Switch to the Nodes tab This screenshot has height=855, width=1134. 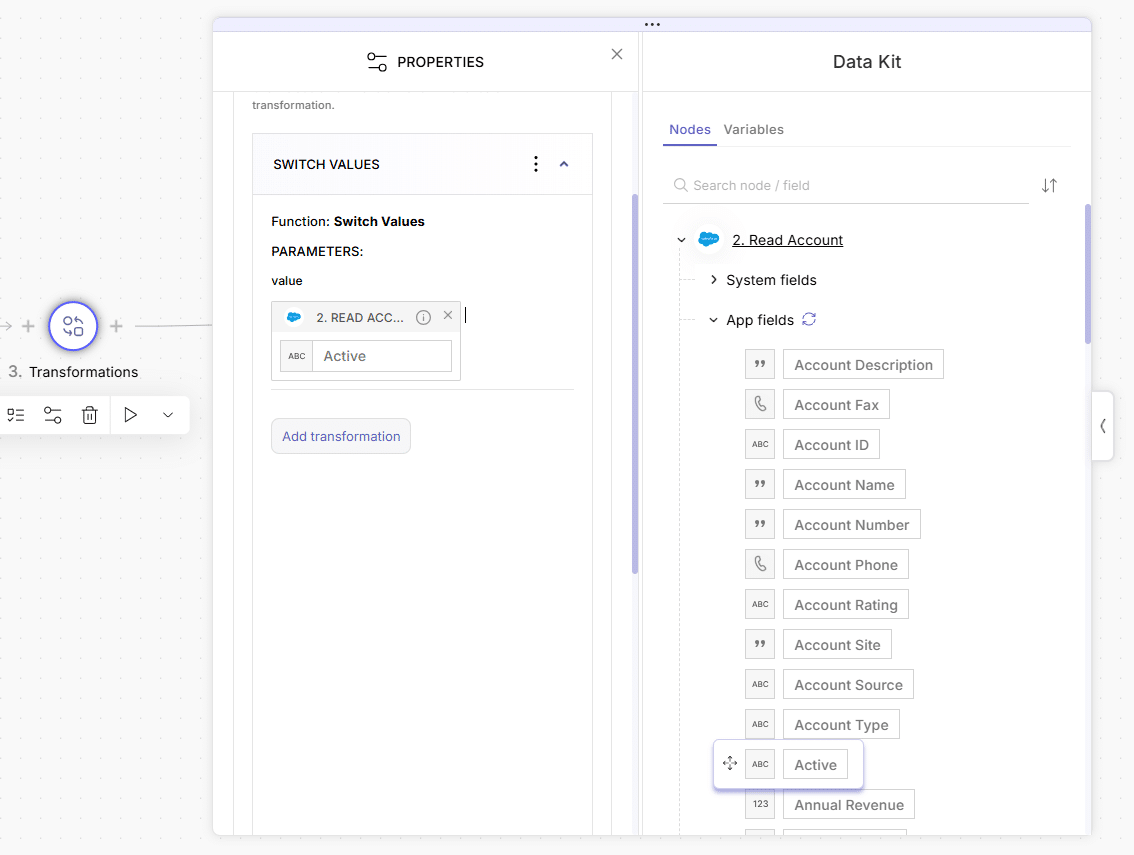tap(689, 129)
